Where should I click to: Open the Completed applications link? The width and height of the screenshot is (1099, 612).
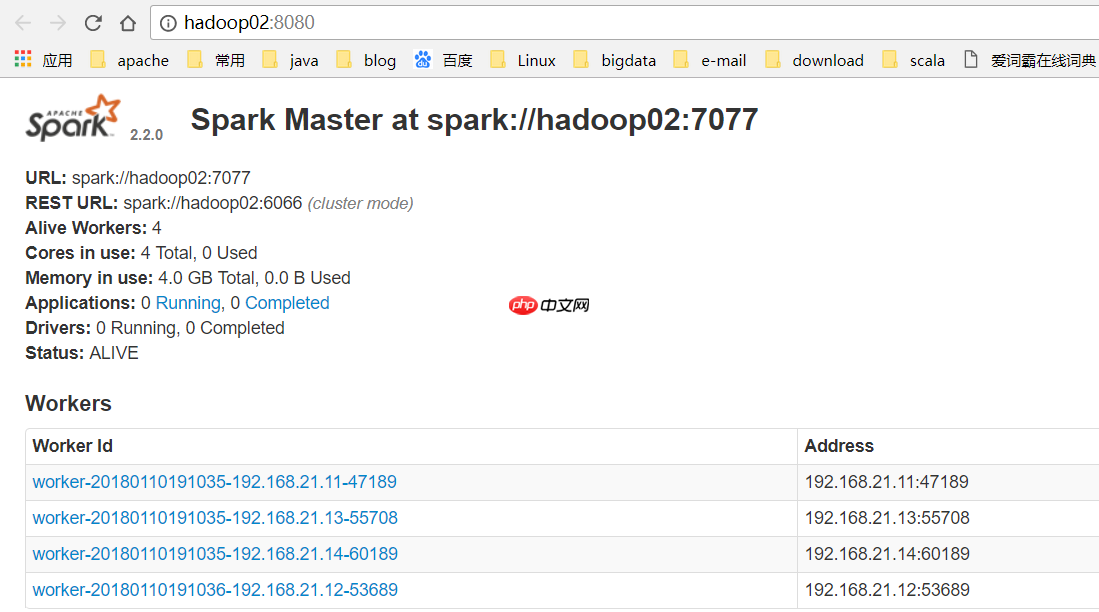tap(287, 302)
